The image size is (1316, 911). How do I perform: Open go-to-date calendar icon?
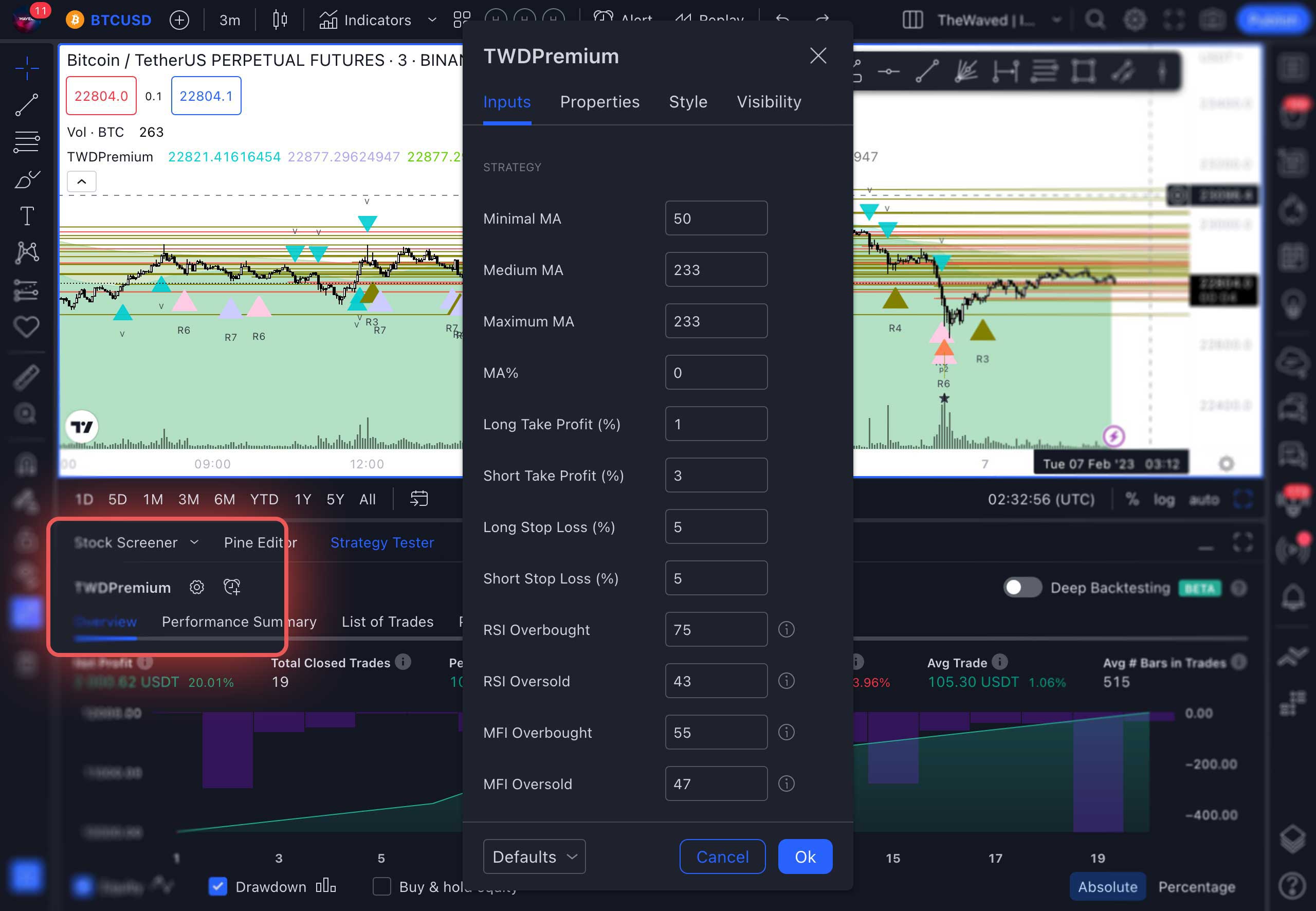tap(419, 499)
